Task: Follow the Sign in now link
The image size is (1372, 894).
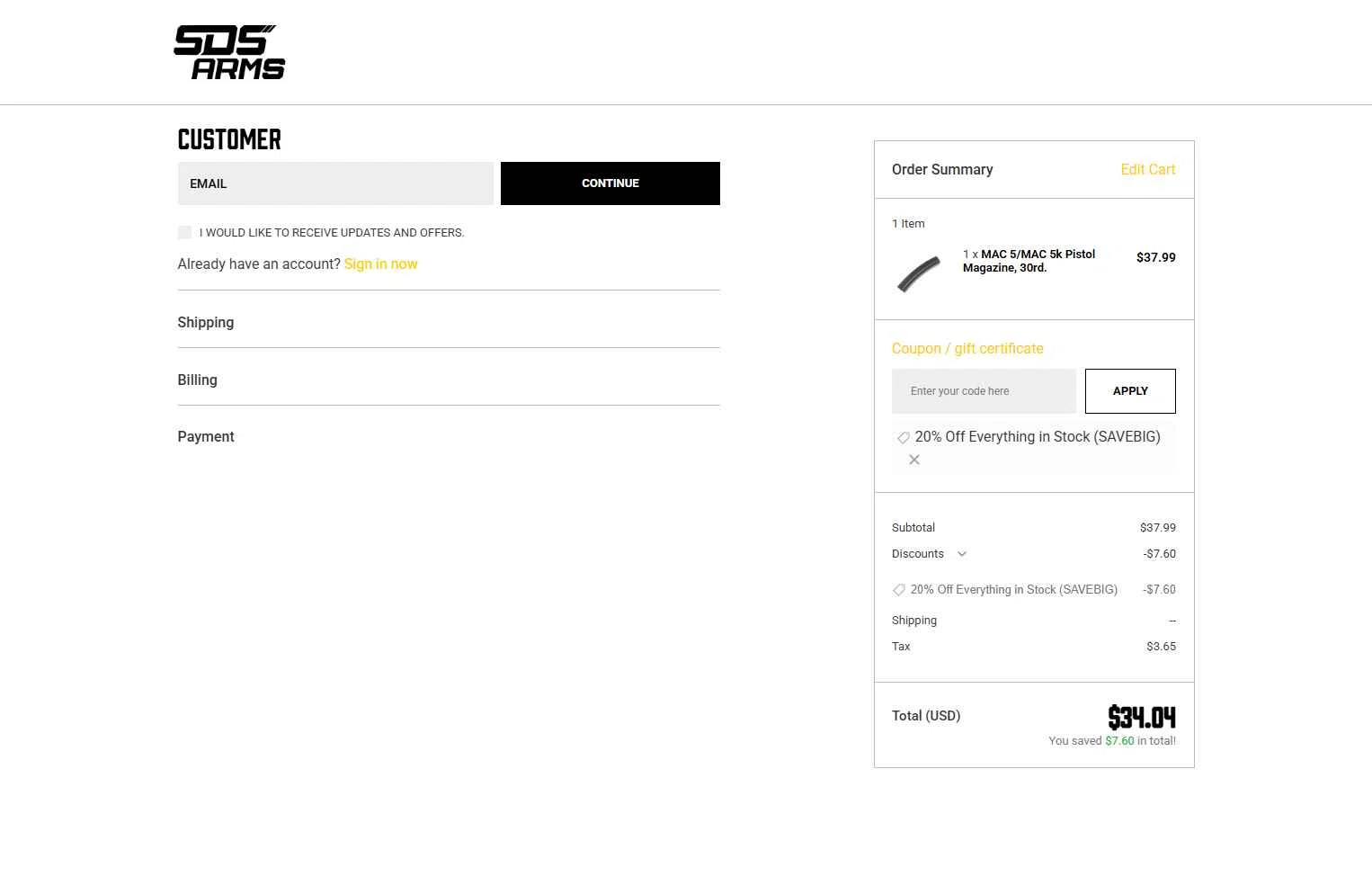Action: click(x=380, y=264)
